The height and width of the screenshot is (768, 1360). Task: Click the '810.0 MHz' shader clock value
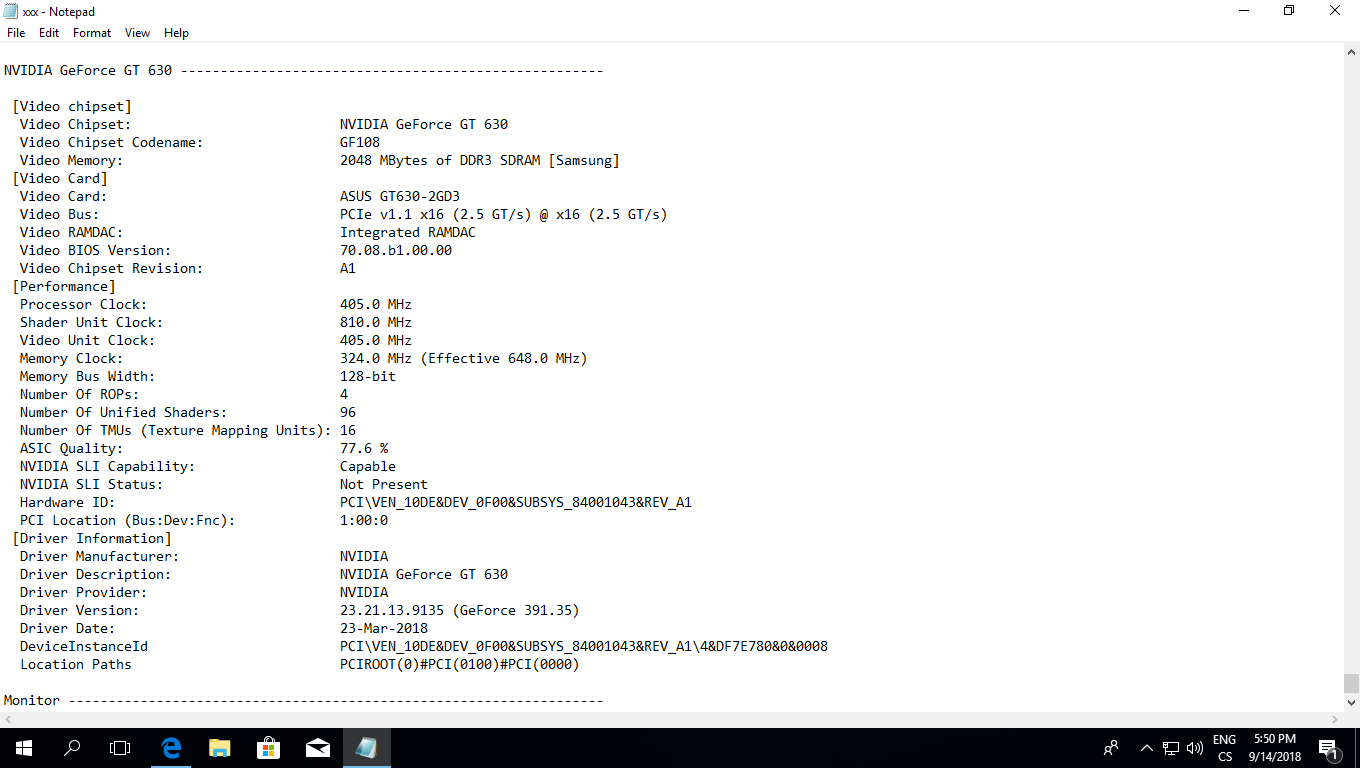[x=376, y=323]
